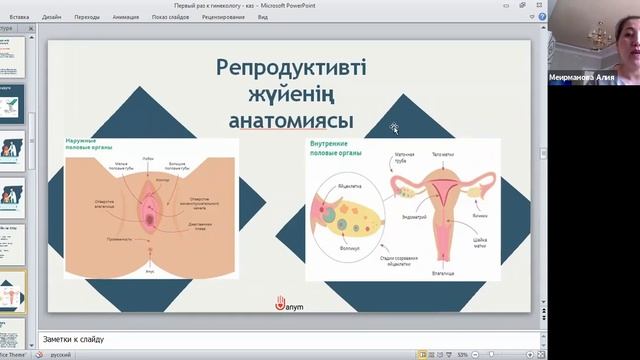Click the zoom slider handle
640x360 pixels.
click(x=491, y=355)
